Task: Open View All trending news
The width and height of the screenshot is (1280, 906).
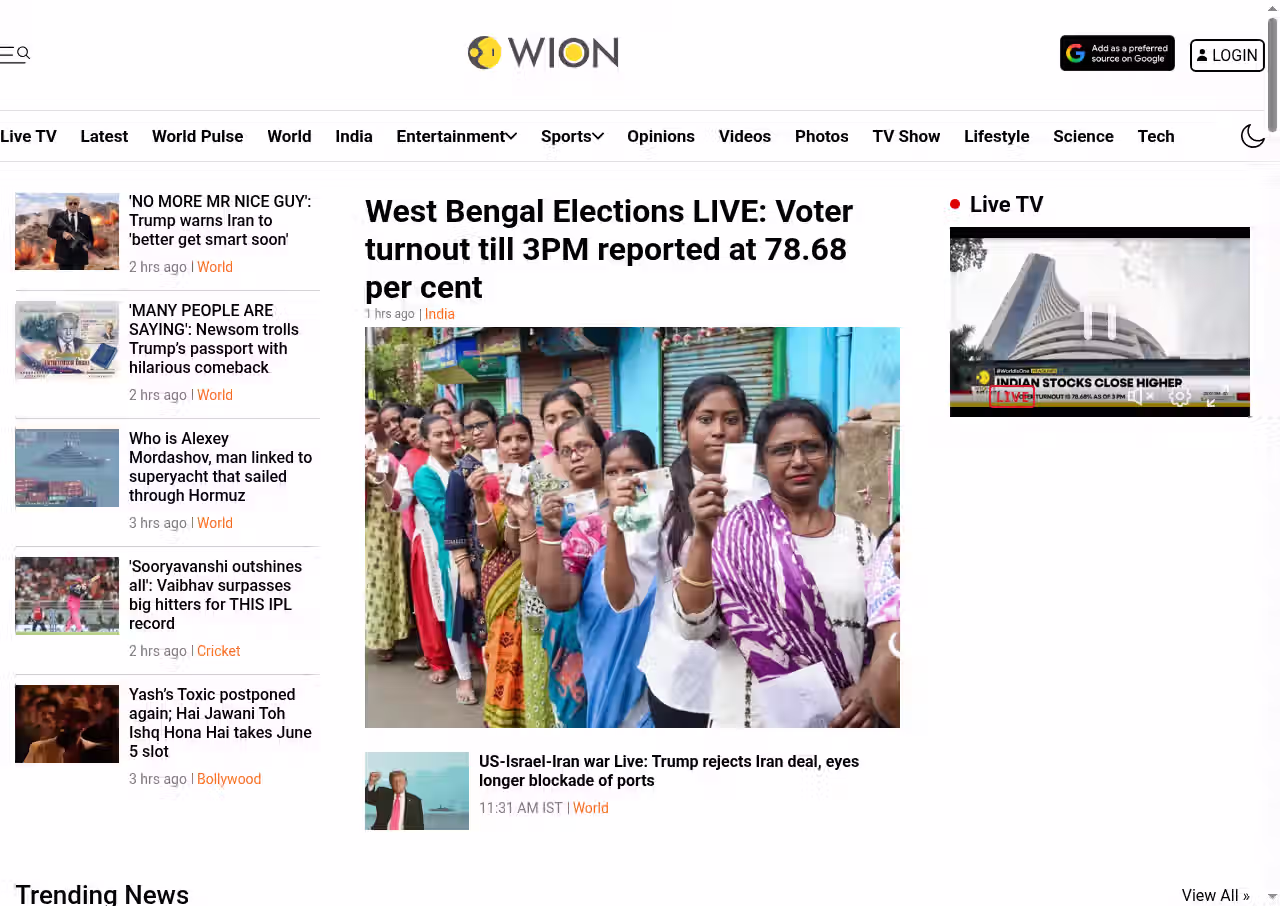Action: (x=1215, y=895)
